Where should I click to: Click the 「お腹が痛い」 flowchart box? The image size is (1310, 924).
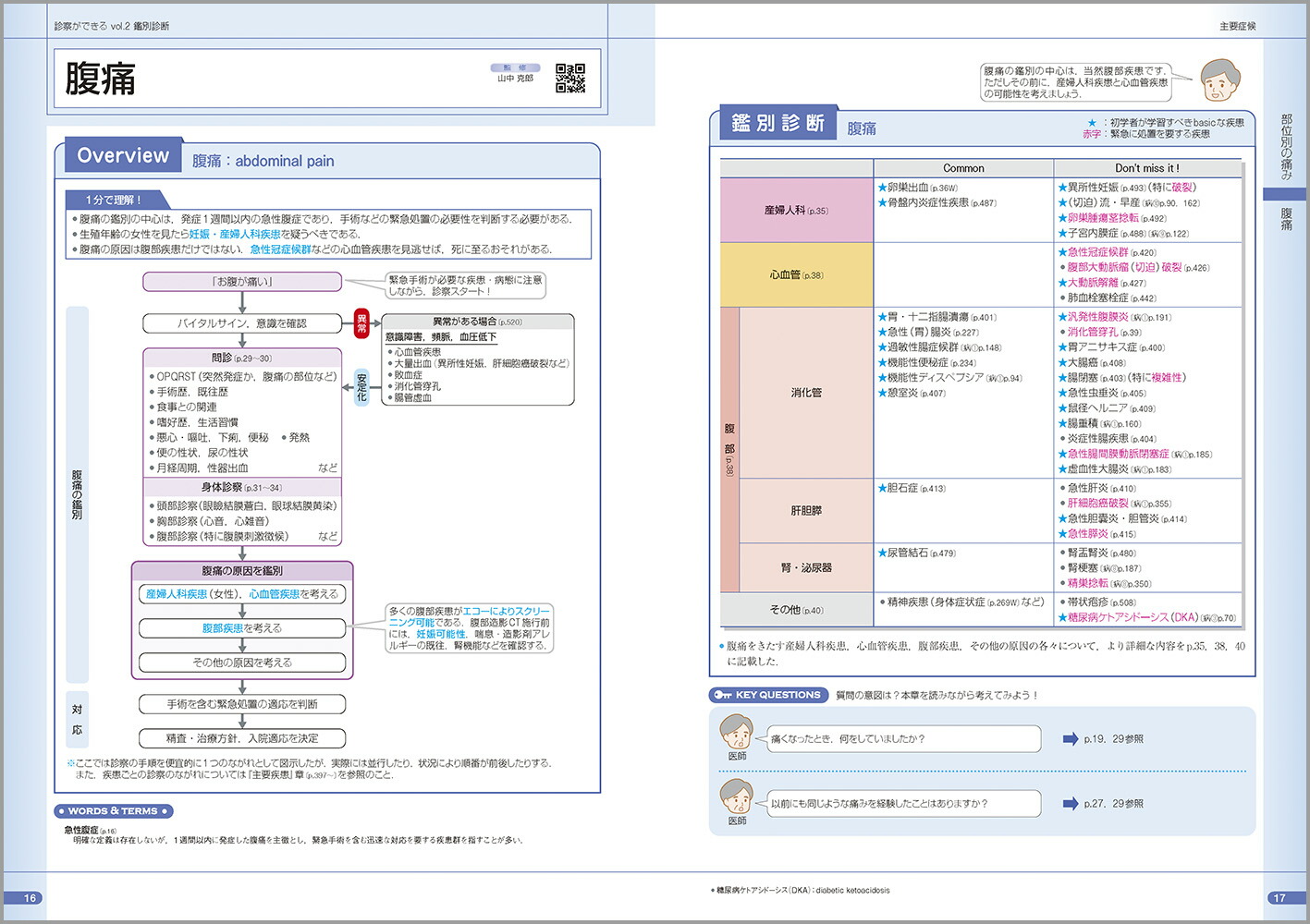click(x=242, y=282)
